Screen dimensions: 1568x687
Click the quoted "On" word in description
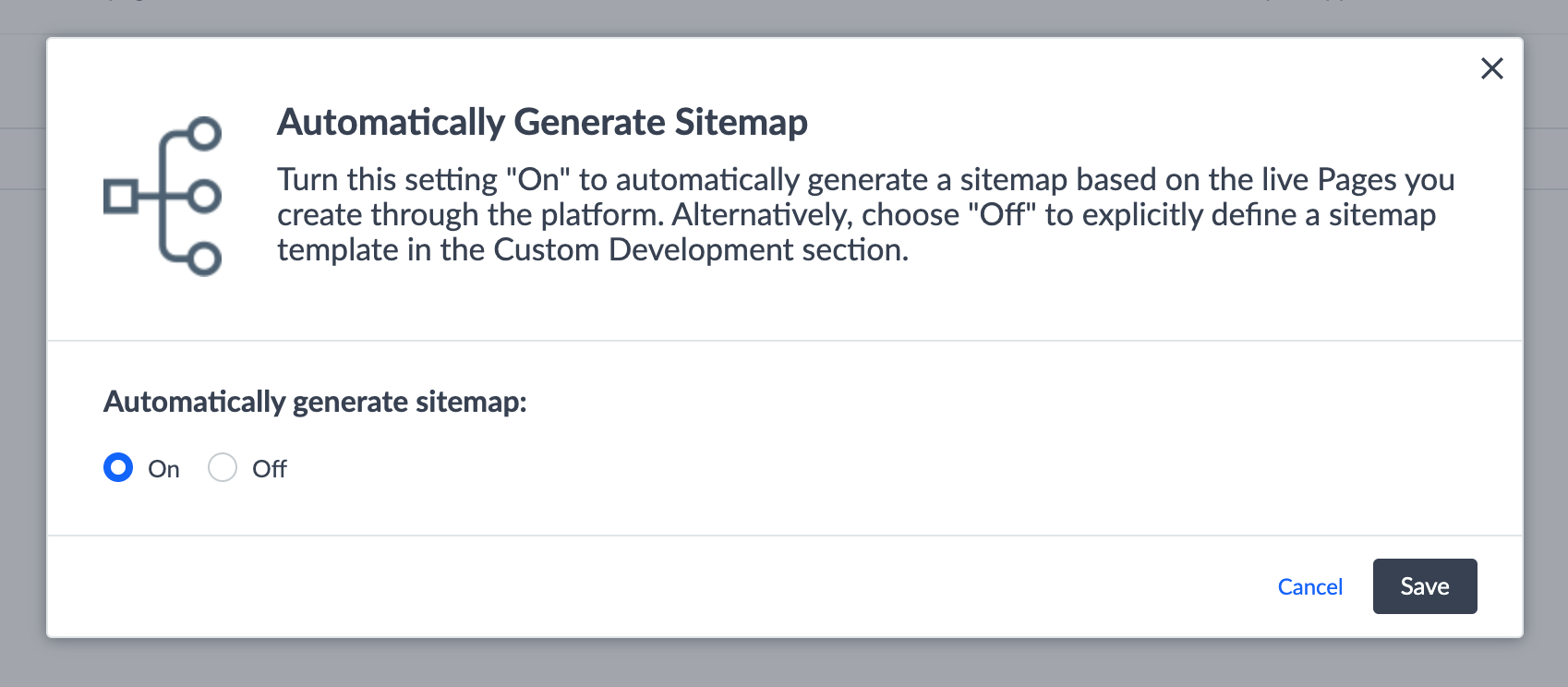537,179
